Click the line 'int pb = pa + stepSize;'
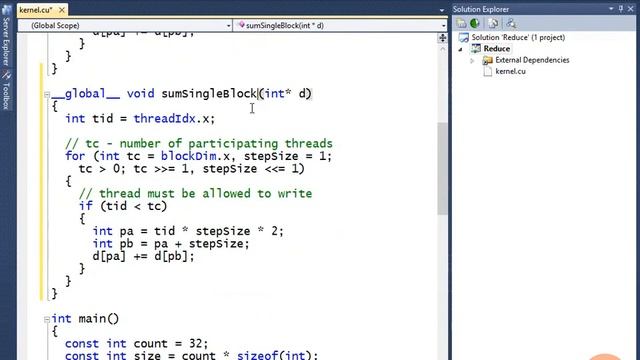 point(171,244)
